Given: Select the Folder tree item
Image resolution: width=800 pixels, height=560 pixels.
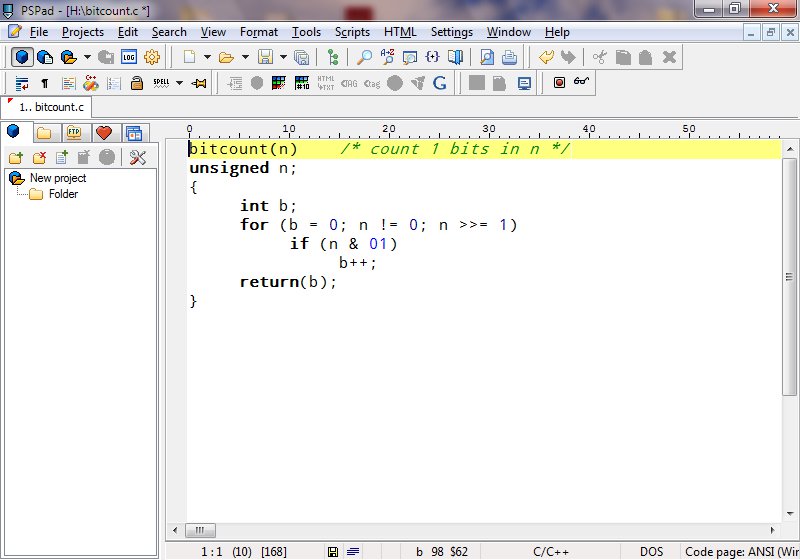Looking at the screenshot, I should pos(63,194).
